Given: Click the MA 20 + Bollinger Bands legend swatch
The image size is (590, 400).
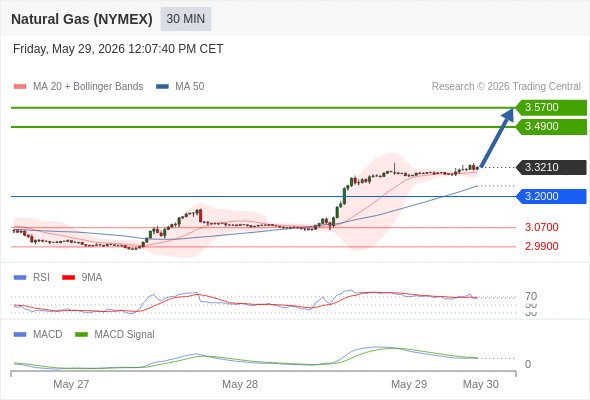Looking at the screenshot, I should (20, 87).
